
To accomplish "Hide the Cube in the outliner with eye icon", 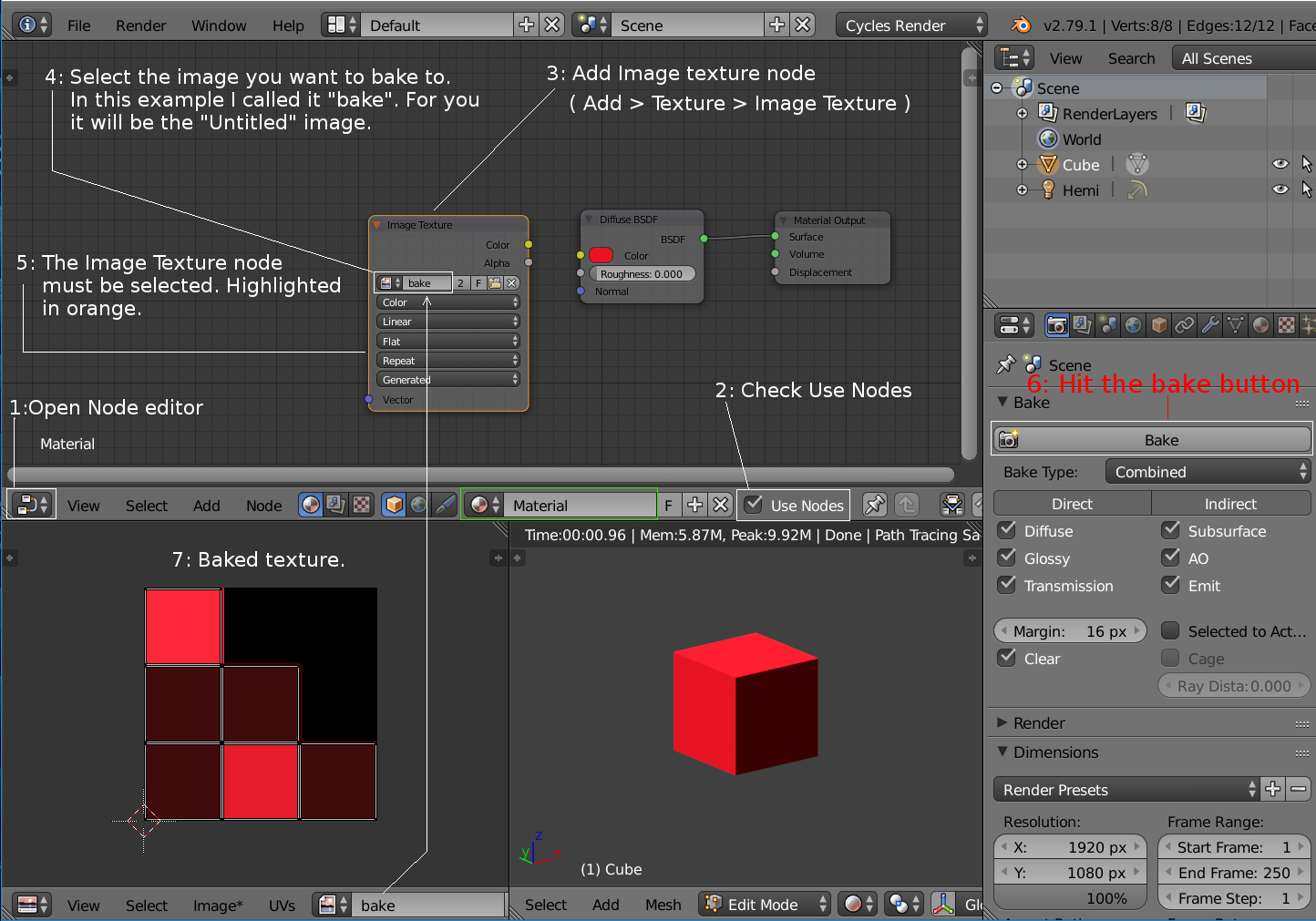I will (1280, 164).
